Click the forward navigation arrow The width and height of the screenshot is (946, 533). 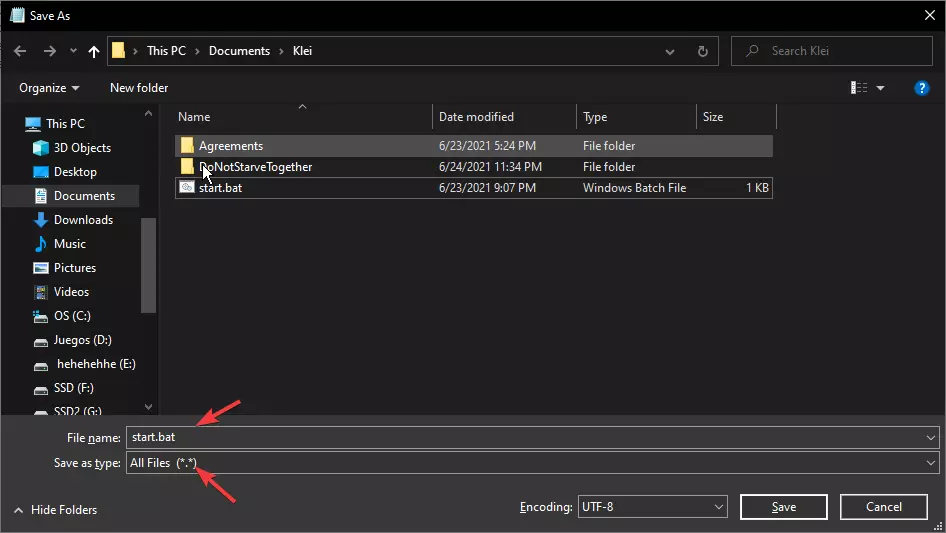coord(49,51)
